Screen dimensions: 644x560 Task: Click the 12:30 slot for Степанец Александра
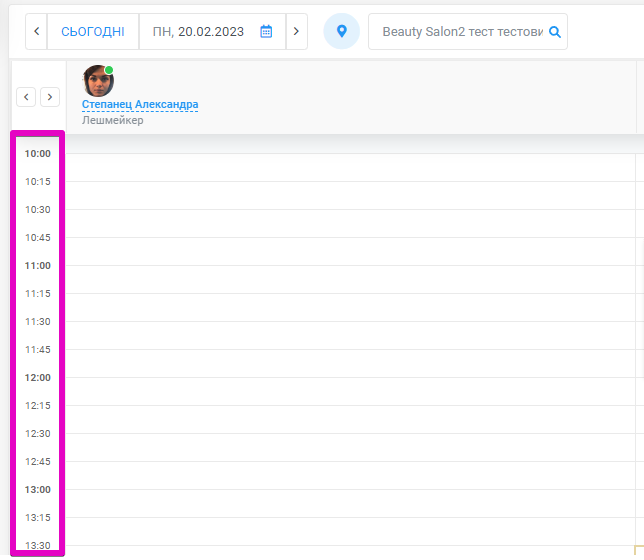click(351, 447)
